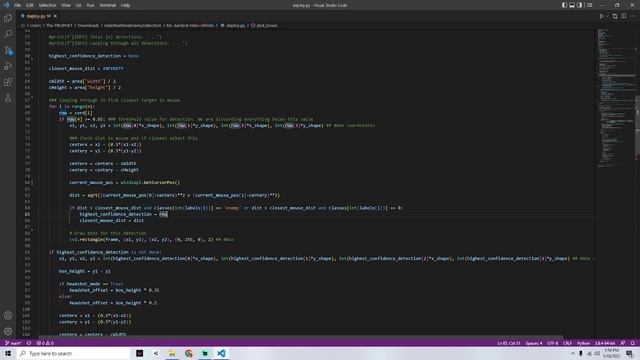Click Downloads breadcrumb segment
640x360 pixels.
(88, 25)
